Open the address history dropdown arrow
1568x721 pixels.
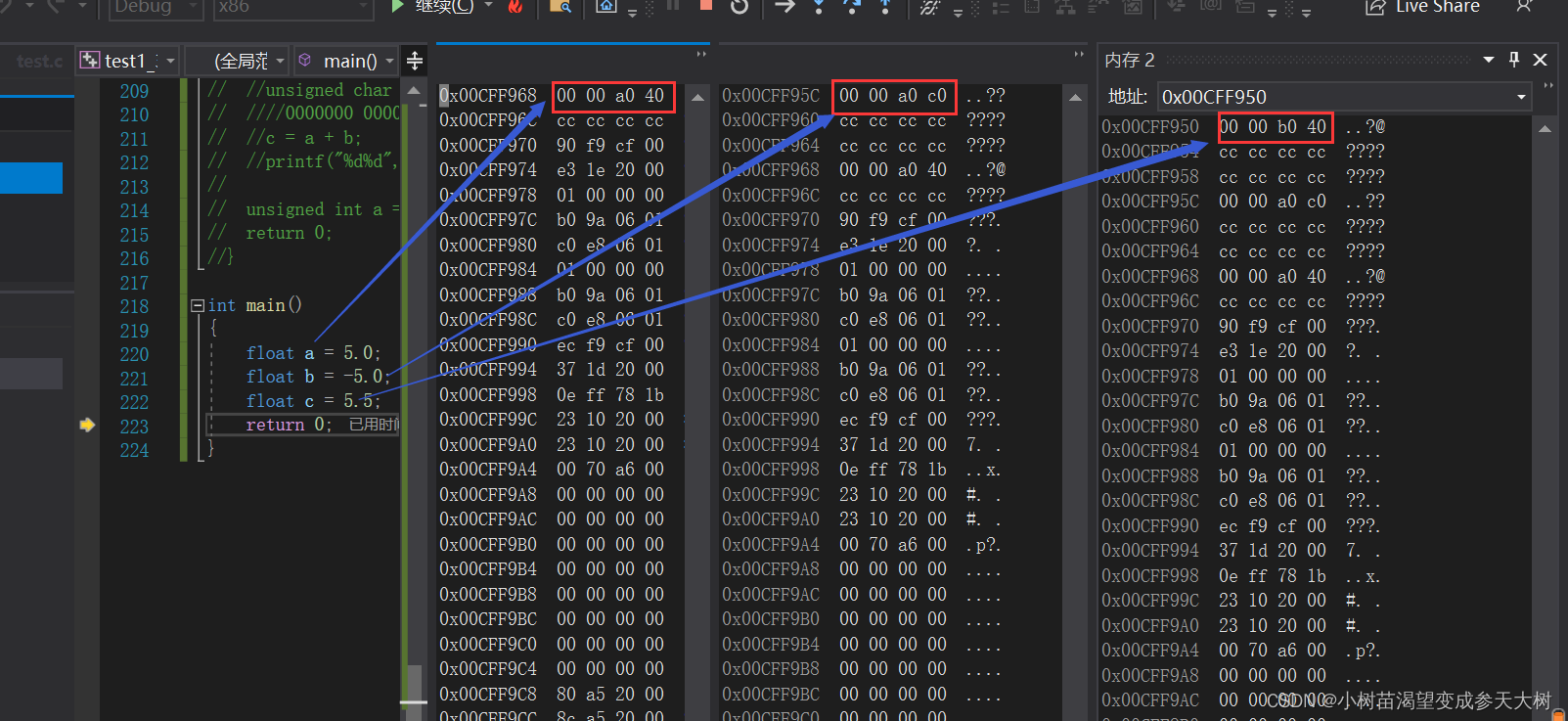(1521, 97)
